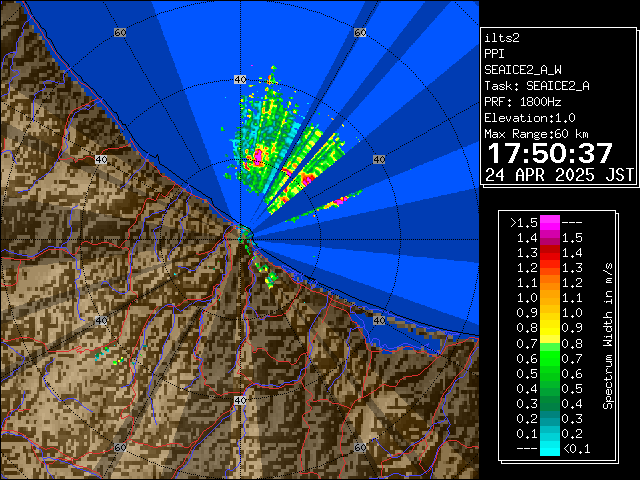Click the 60 km ring label southwest on land
Image resolution: width=640 pixels, height=480 pixels.
120,447
